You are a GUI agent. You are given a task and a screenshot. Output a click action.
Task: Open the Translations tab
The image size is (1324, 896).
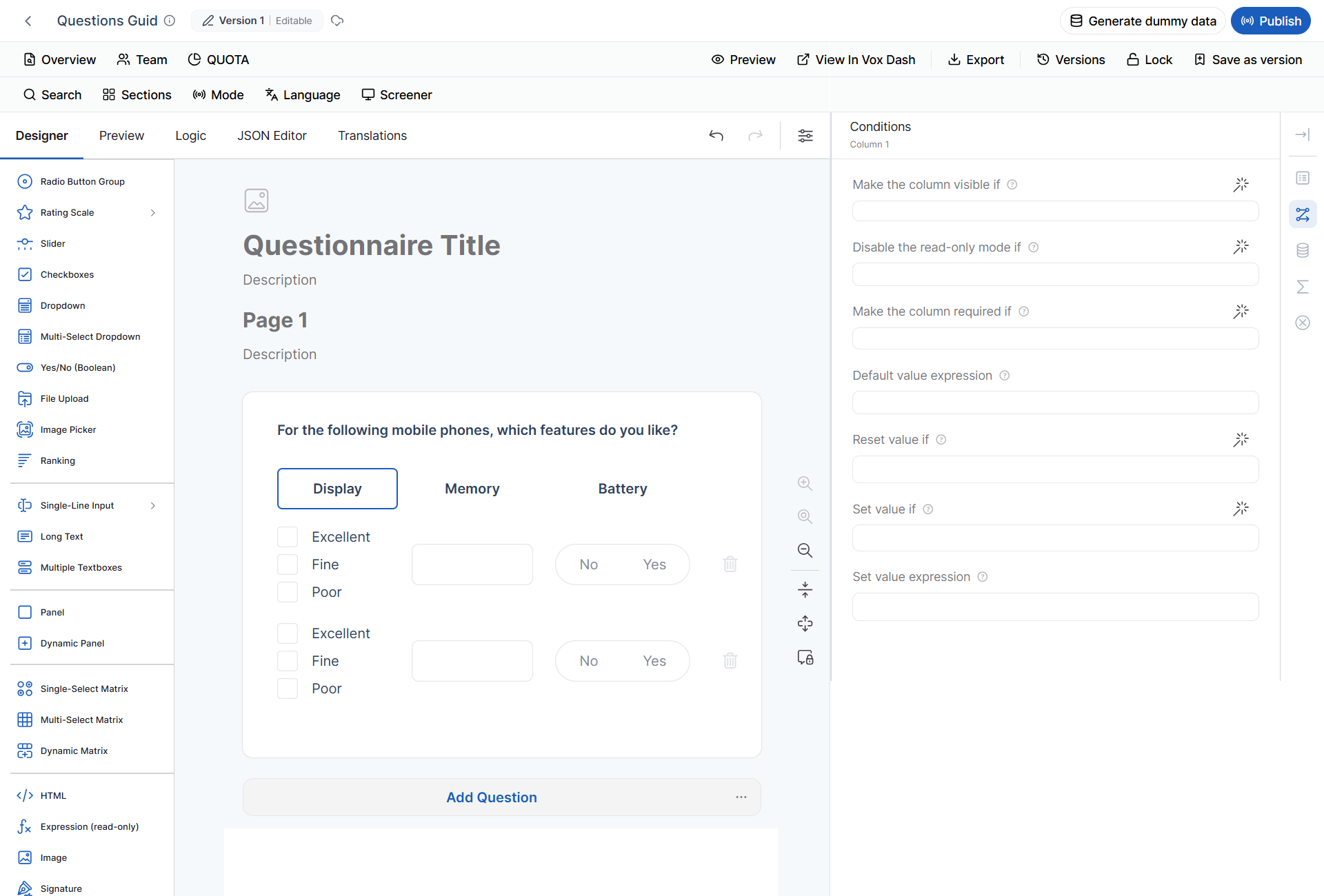[x=372, y=136]
